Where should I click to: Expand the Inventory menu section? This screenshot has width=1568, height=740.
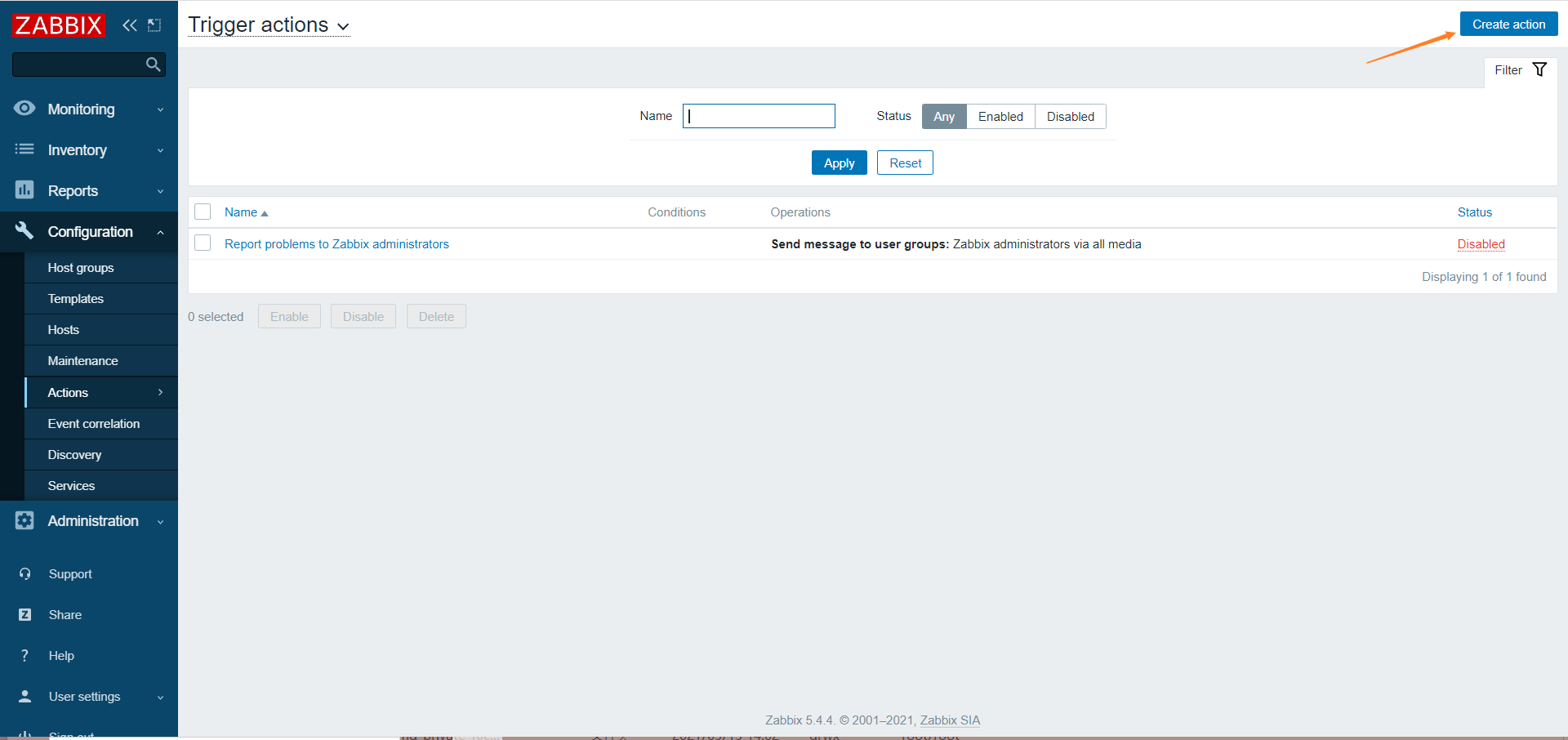160,150
